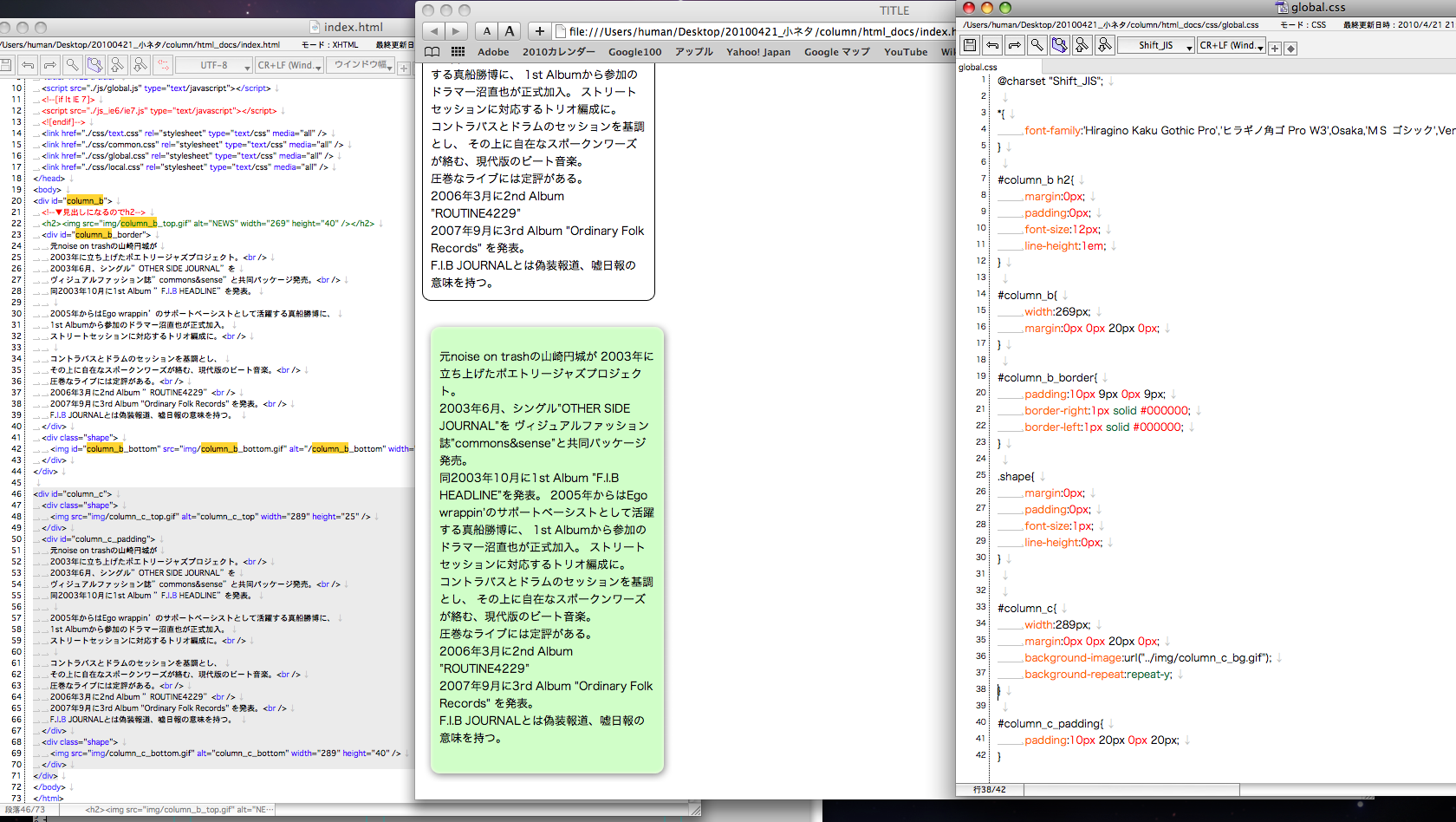Click the 行38/42 status bar entry
Image resolution: width=1456 pixels, height=822 pixels.
989,789
